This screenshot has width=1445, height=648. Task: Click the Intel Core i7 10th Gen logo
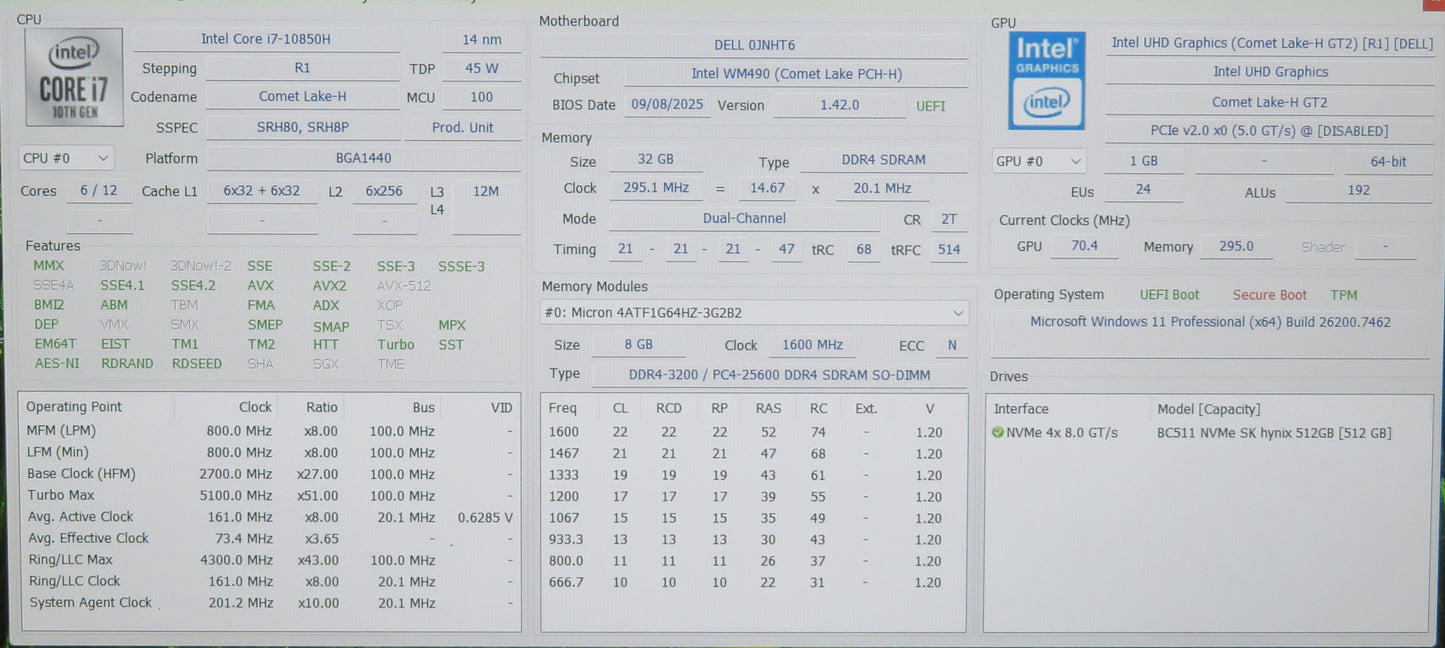coord(73,77)
